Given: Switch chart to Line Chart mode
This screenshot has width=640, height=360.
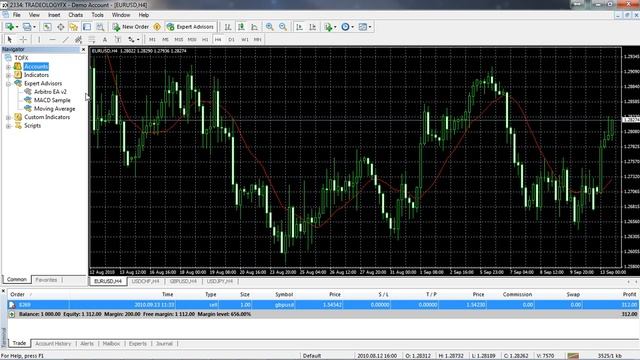Looking at the screenshot, I should click(254, 27).
